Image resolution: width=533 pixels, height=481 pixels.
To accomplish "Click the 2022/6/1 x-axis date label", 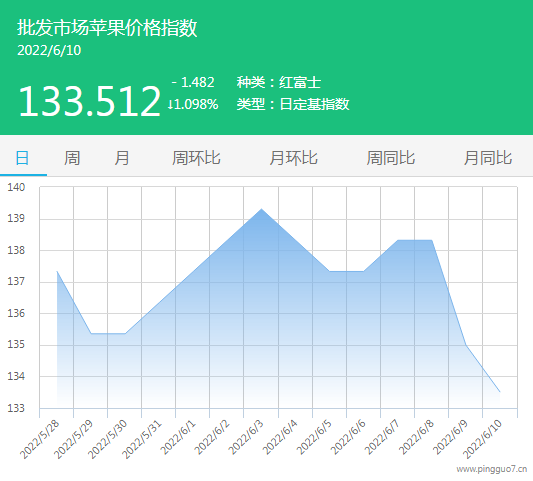I will point(178,438).
